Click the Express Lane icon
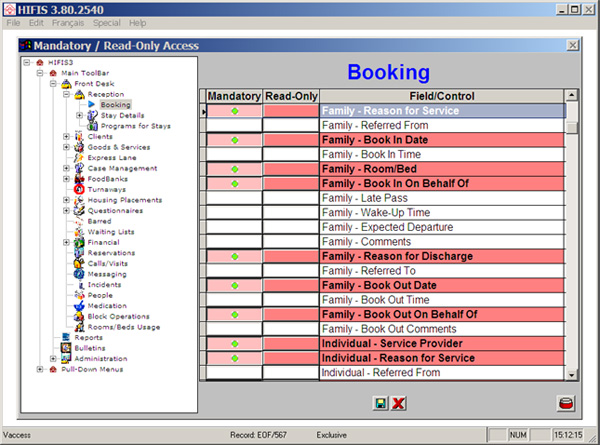Screen dimensions: 600x445 (x=80, y=157)
